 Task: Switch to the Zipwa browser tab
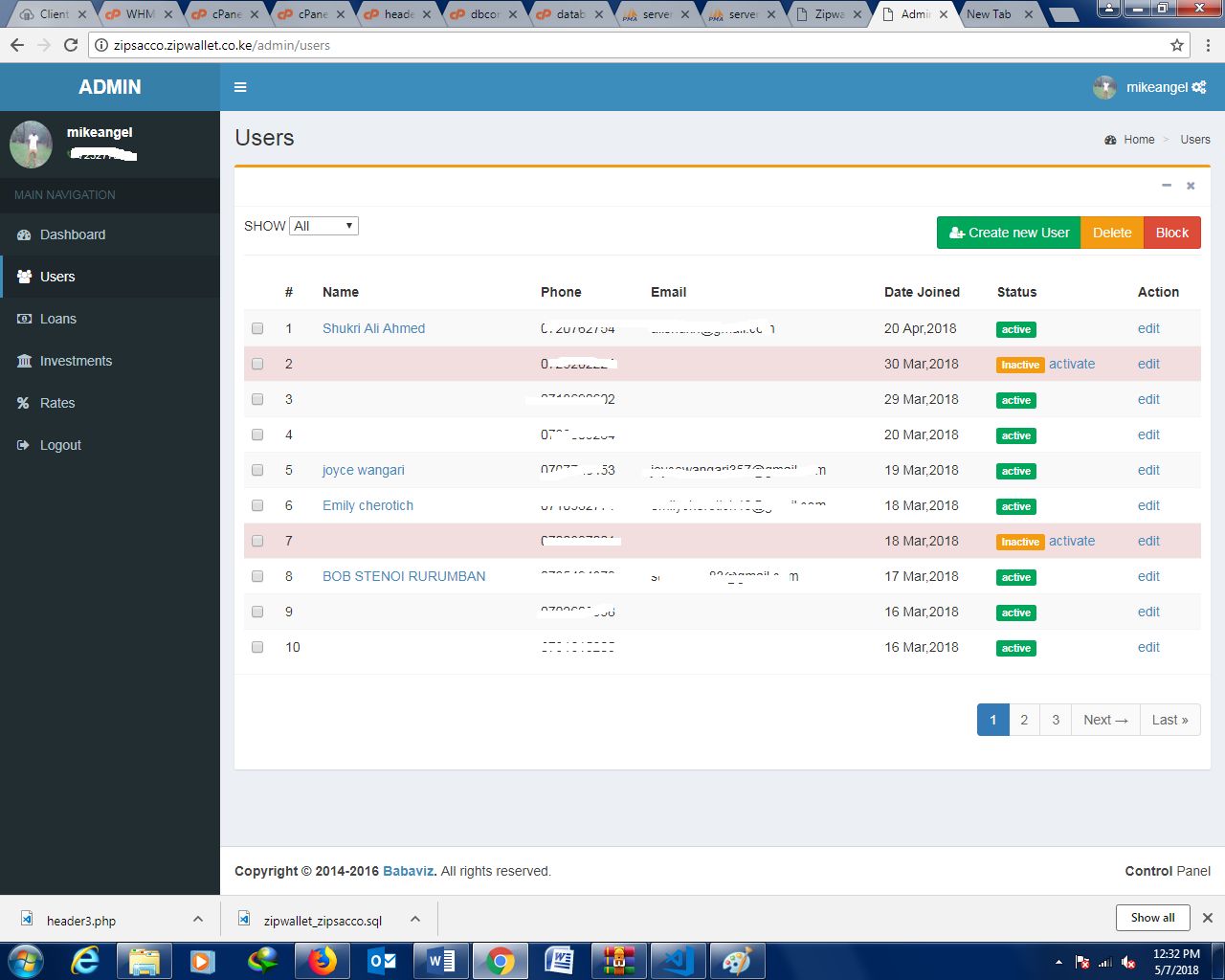(828, 14)
